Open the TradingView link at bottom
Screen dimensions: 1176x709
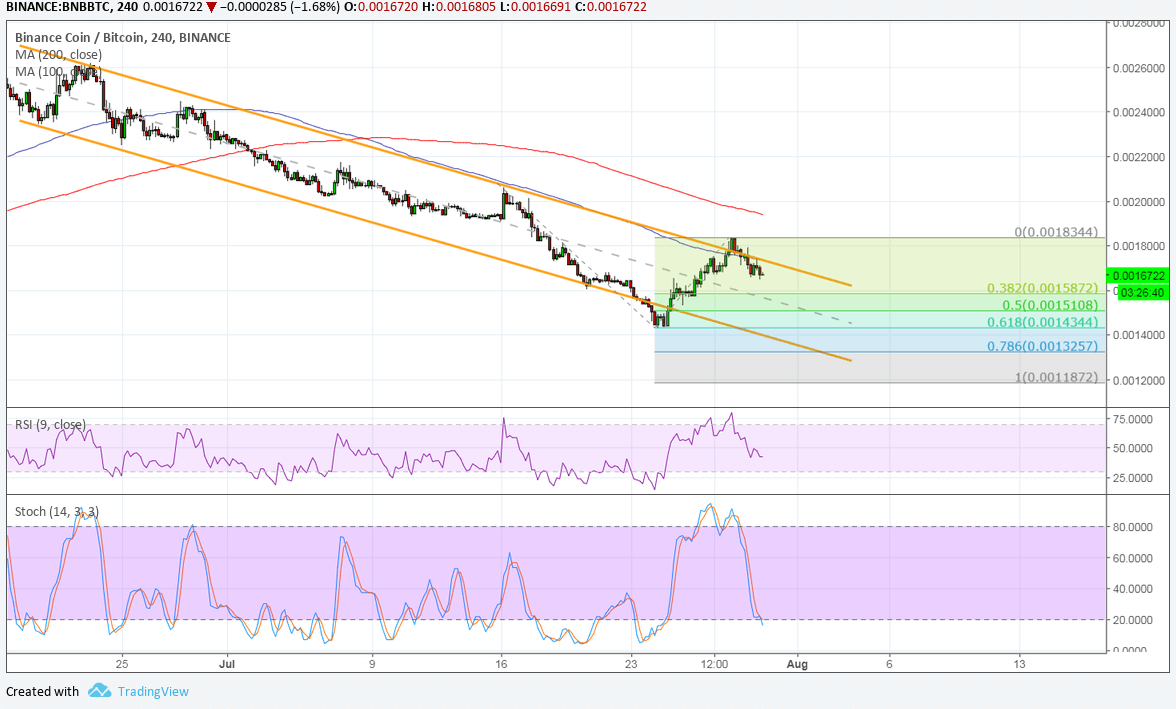point(153,691)
